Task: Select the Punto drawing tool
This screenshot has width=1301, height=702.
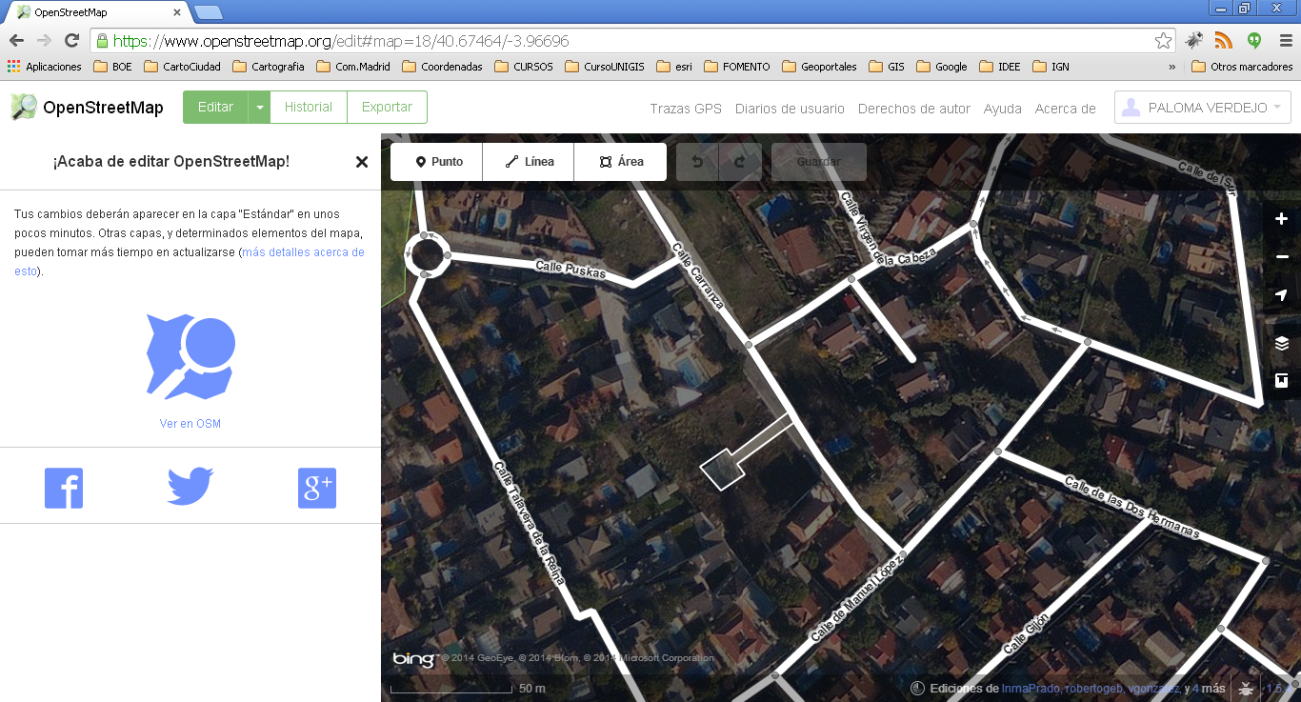Action: (x=436, y=161)
